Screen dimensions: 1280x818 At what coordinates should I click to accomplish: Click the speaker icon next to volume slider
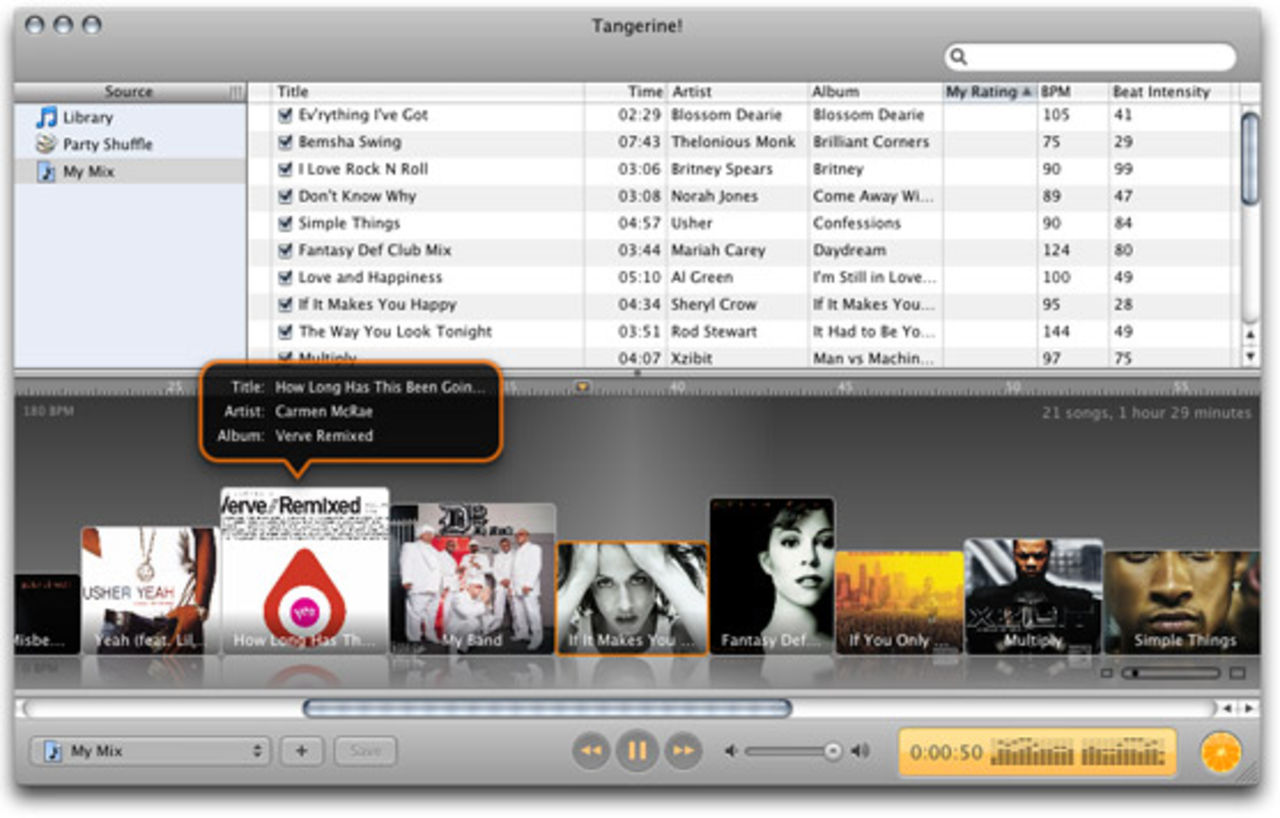pyautogui.click(x=860, y=750)
